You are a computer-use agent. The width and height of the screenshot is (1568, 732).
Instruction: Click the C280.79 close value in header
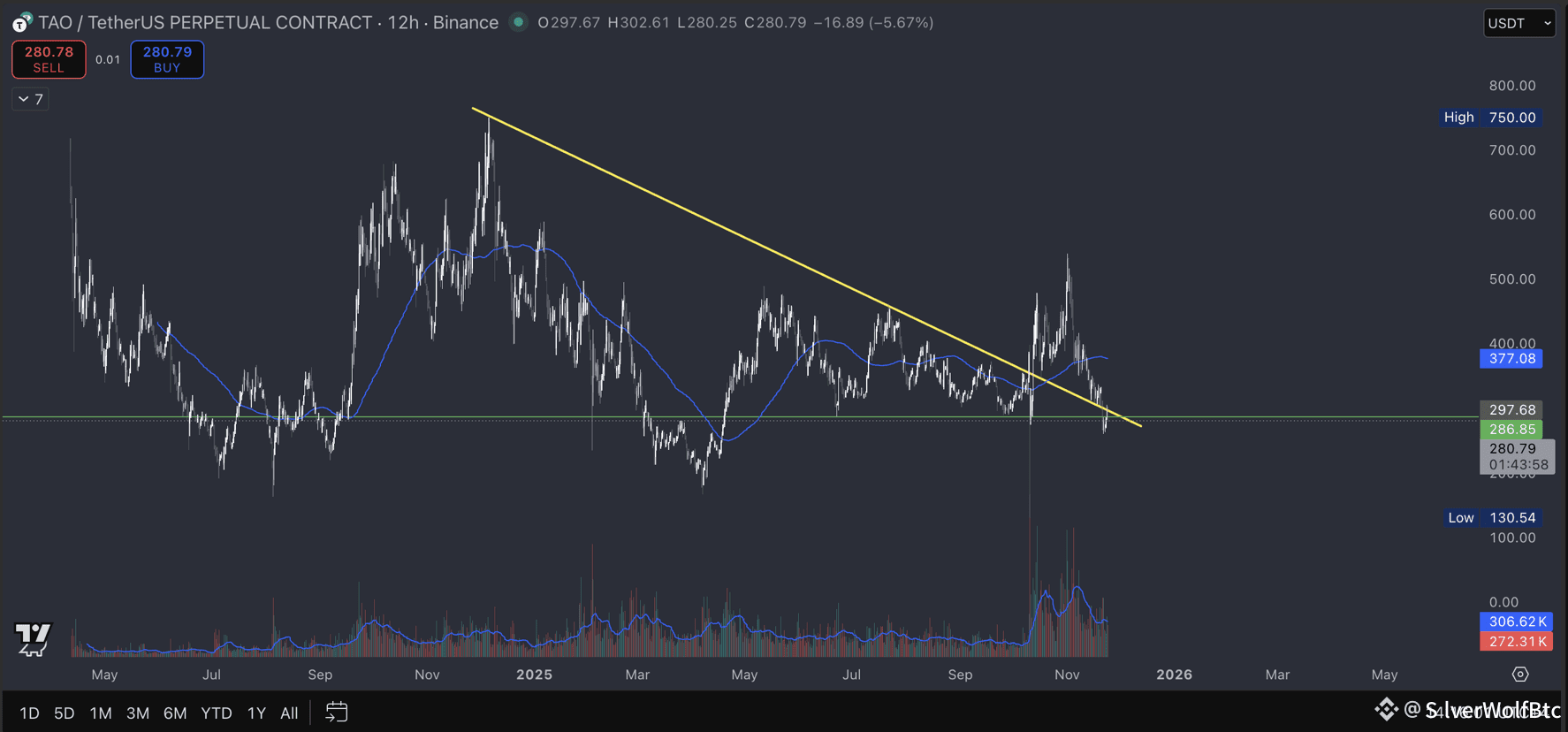pyautogui.click(x=775, y=22)
